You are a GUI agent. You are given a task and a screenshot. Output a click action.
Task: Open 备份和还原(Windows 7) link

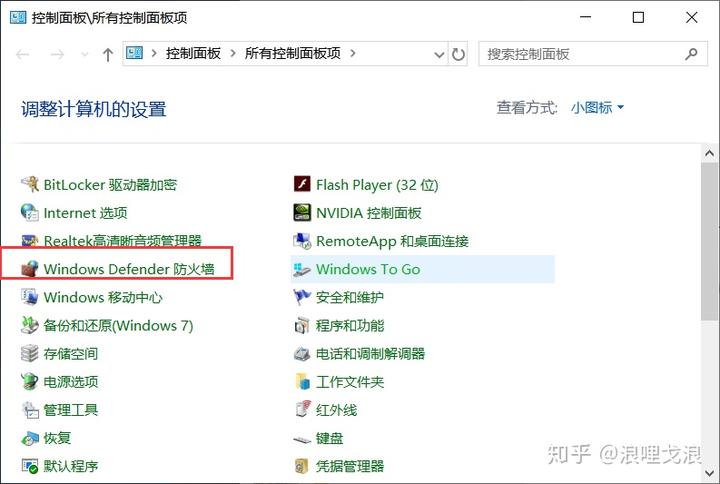118,326
